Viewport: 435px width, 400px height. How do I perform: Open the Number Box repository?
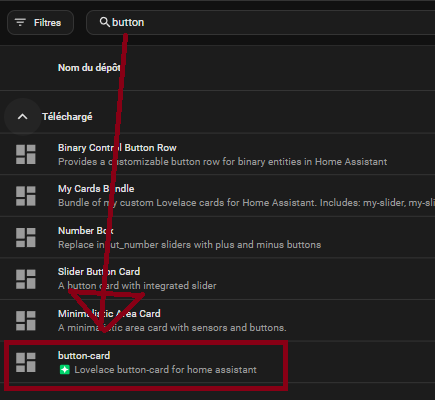click(x=86, y=231)
